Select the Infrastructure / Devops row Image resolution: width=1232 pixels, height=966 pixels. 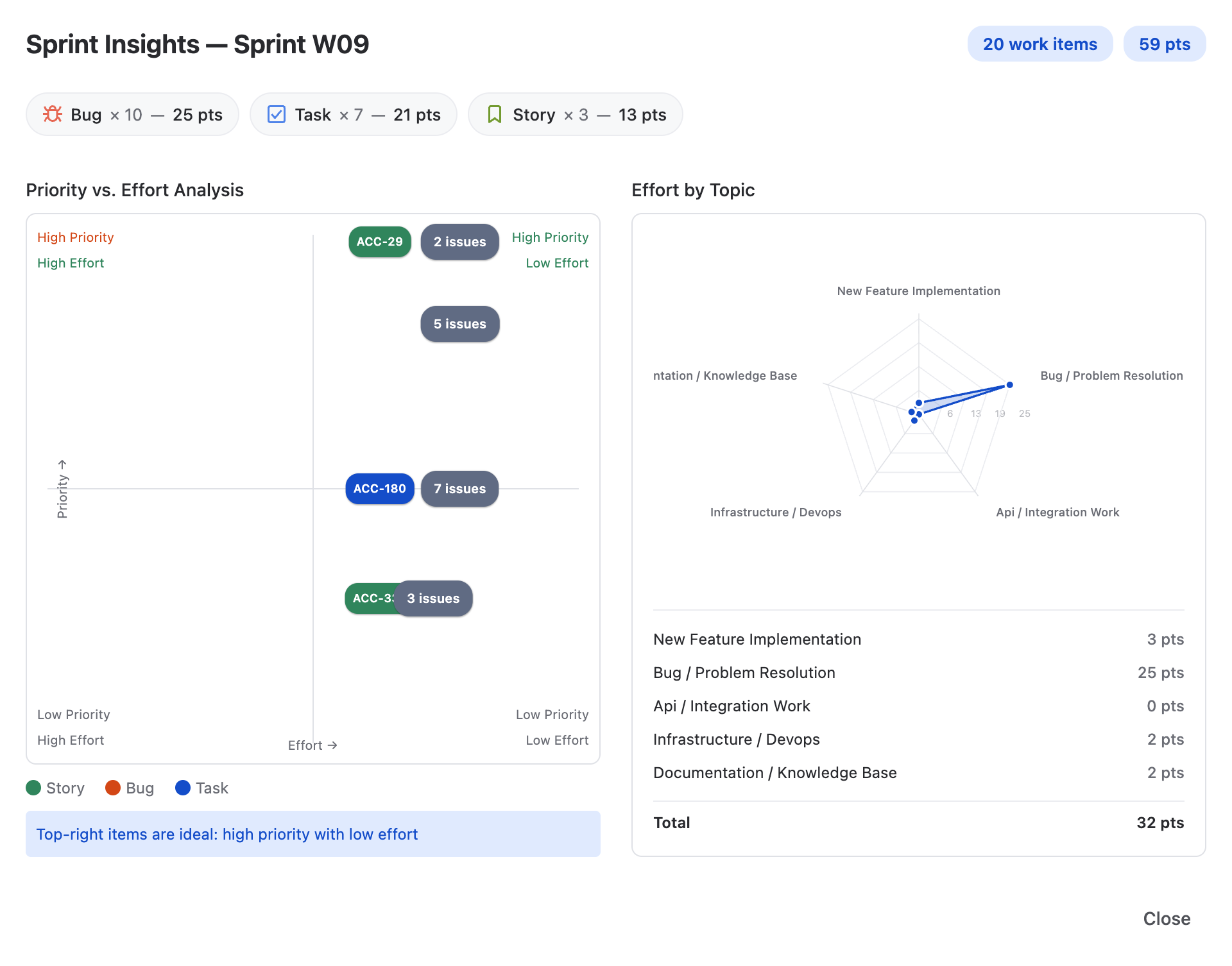pyautogui.click(x=918, y=740)
